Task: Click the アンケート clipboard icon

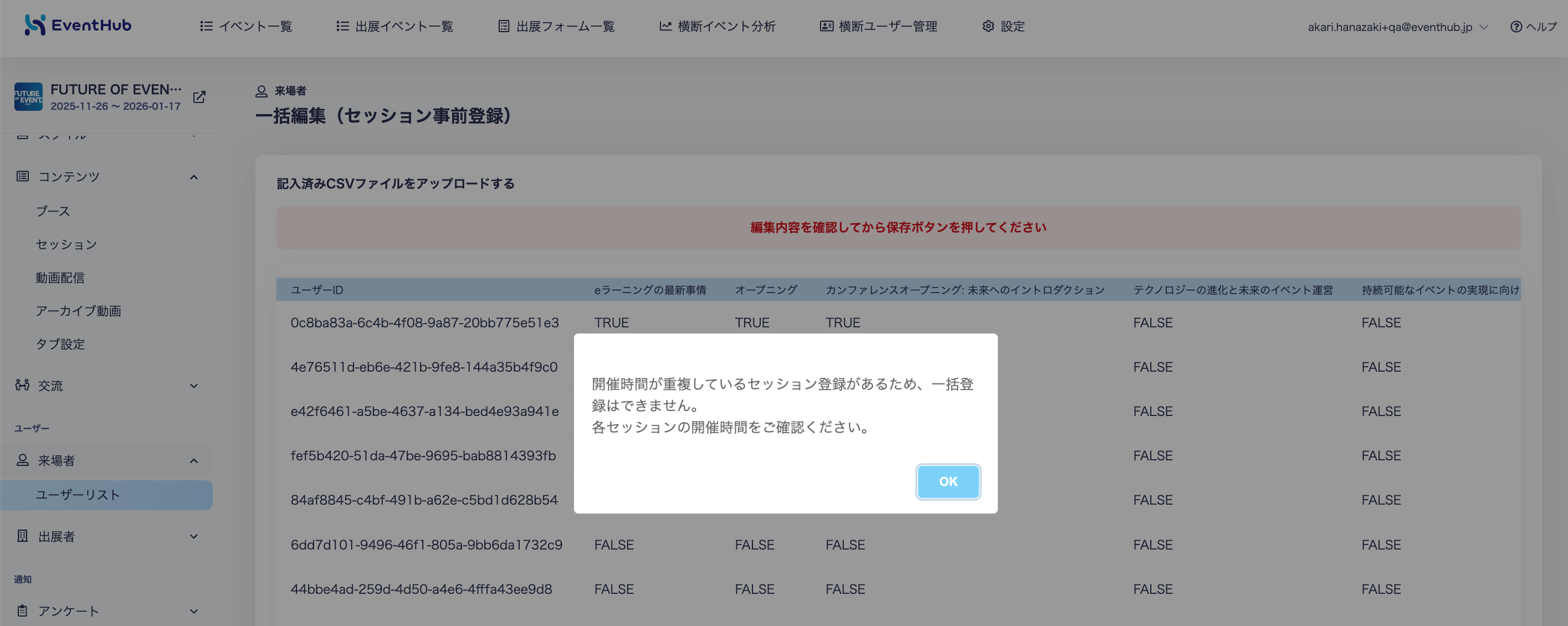Action: pos(23,611)
